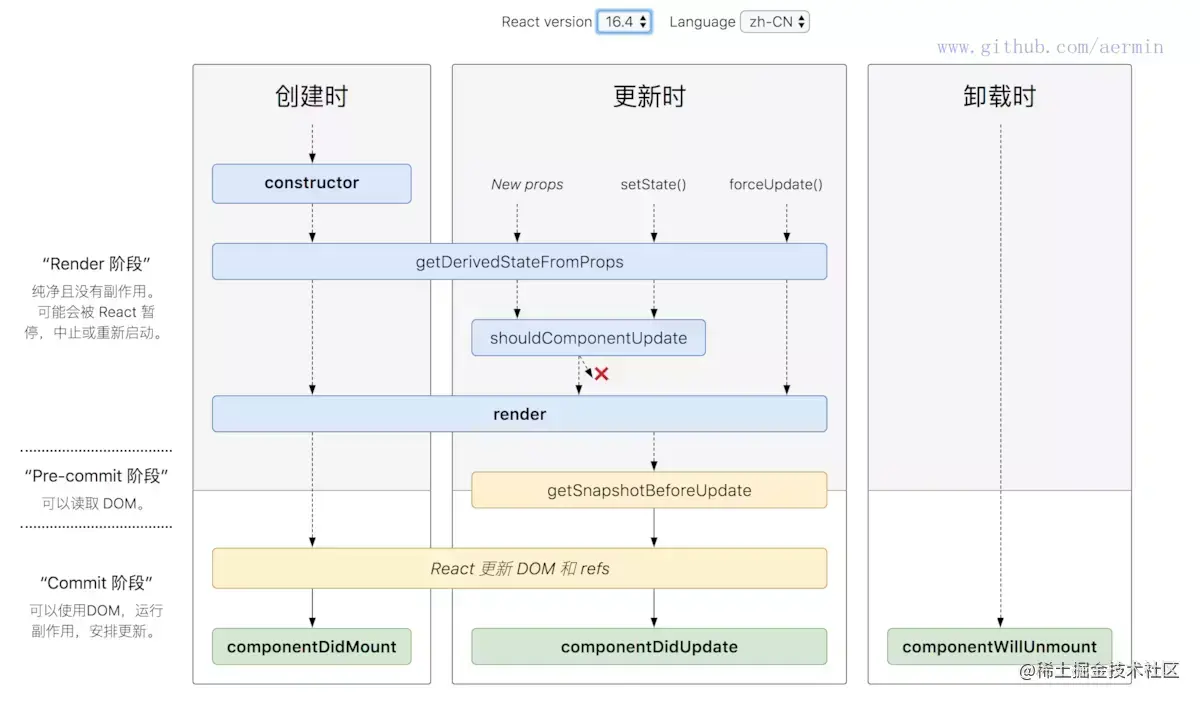Screen dimensions: 1200x701
Task: Select the constructor lifecycle box
Action: click(311, 183)
